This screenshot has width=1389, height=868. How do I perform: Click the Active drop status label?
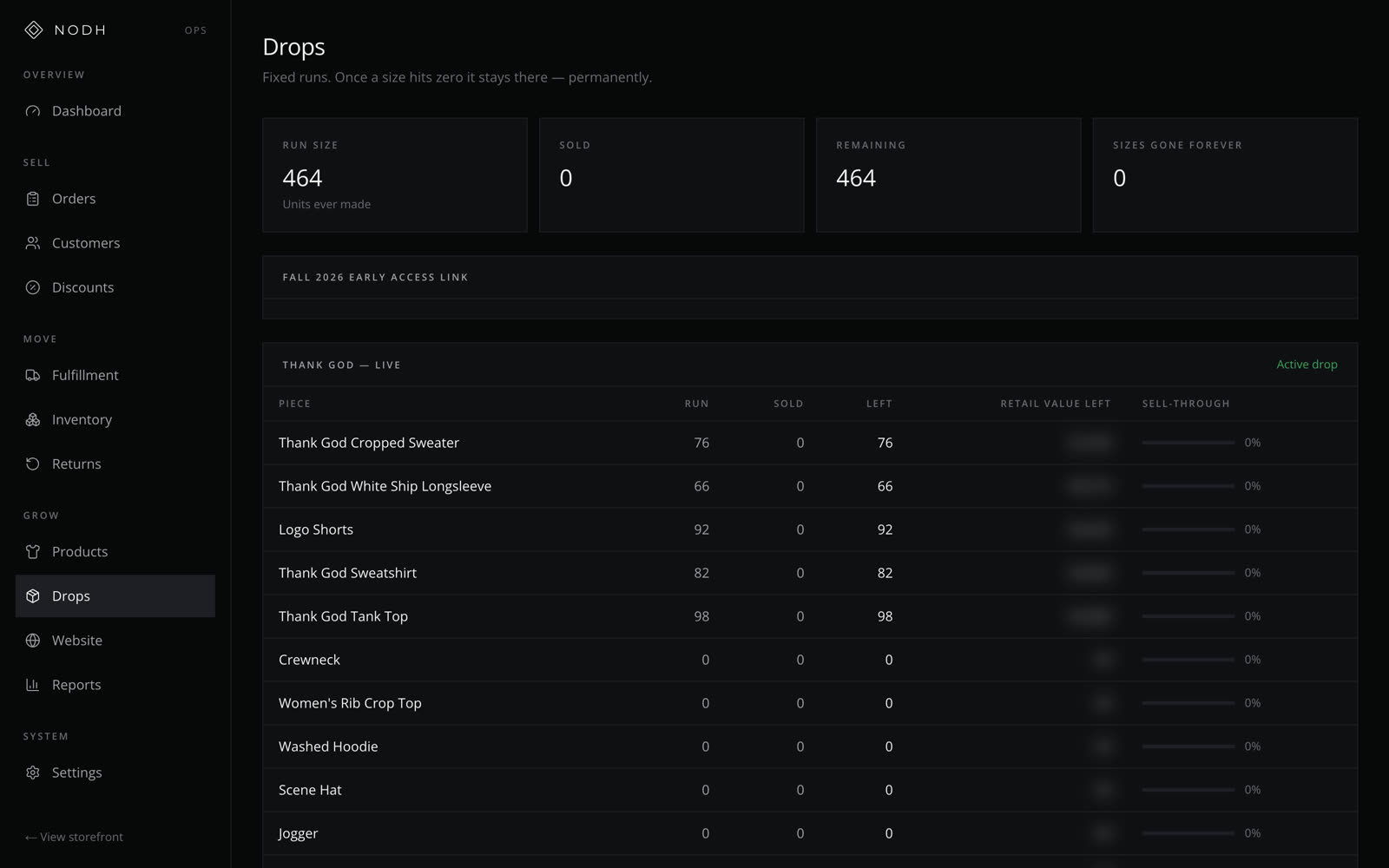[x=1307, y=365]
